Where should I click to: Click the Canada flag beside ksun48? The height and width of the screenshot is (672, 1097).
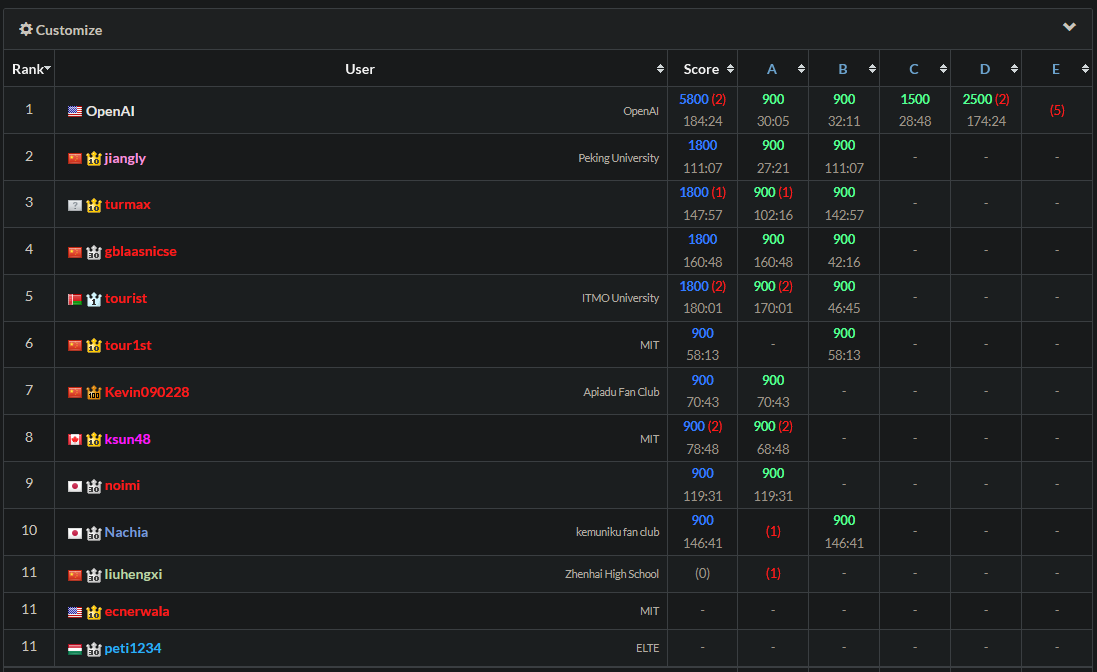click(x=75, y=440)
